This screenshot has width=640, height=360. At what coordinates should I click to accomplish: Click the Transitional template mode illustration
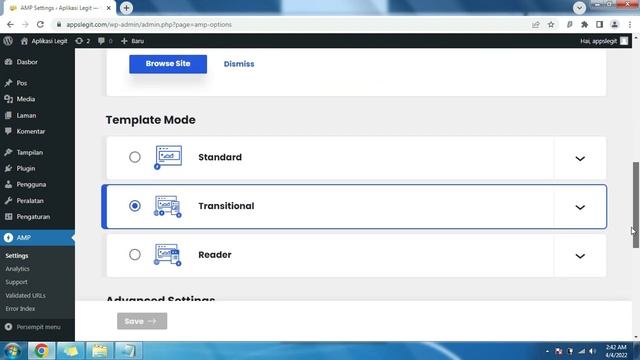[168, 206]
